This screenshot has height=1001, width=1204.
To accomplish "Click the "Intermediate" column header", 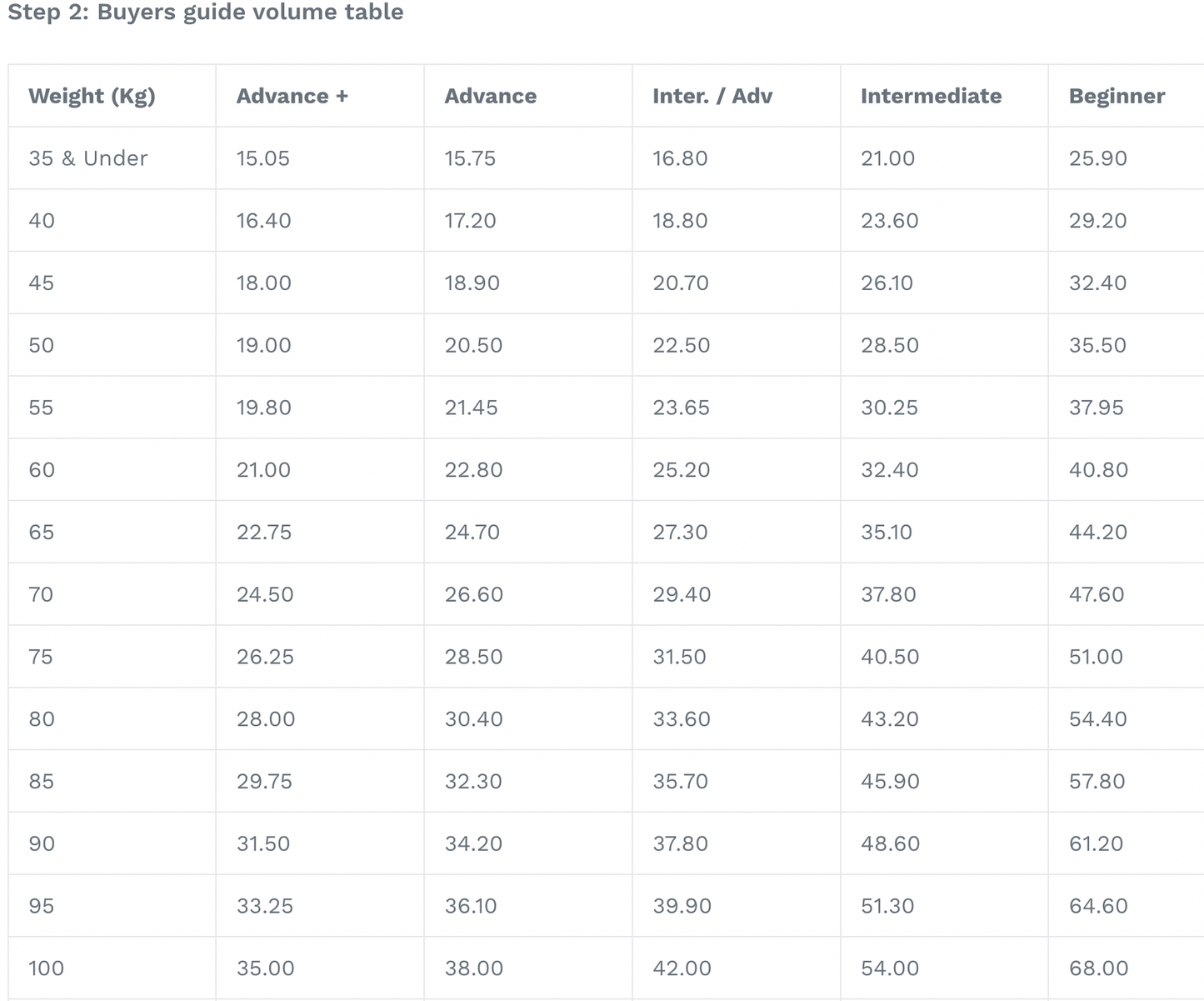I will [931, 96].
